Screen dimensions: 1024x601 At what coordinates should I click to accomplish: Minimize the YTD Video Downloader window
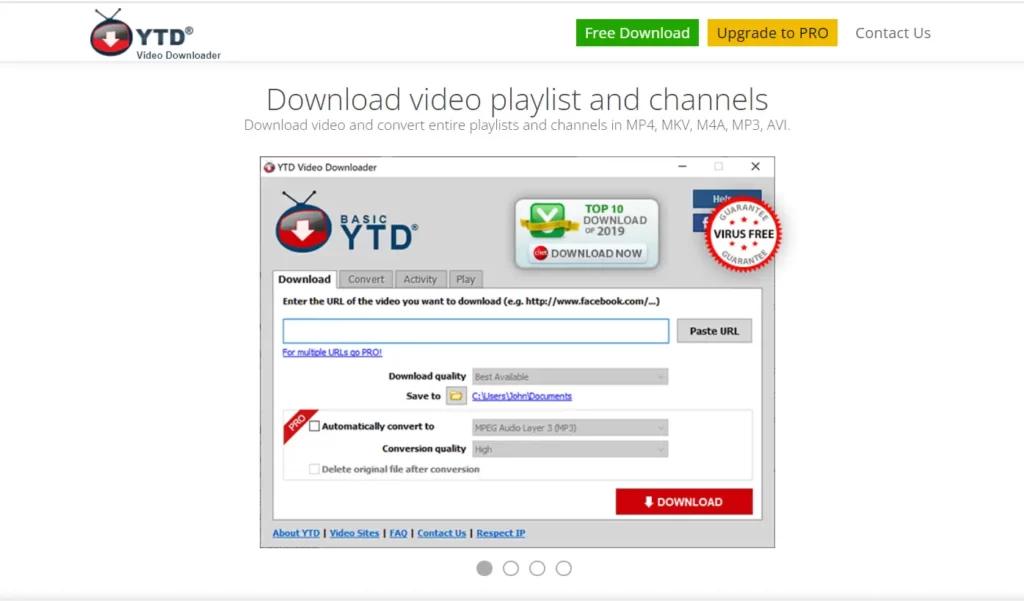pyautogui.click(x=682, y=167)
